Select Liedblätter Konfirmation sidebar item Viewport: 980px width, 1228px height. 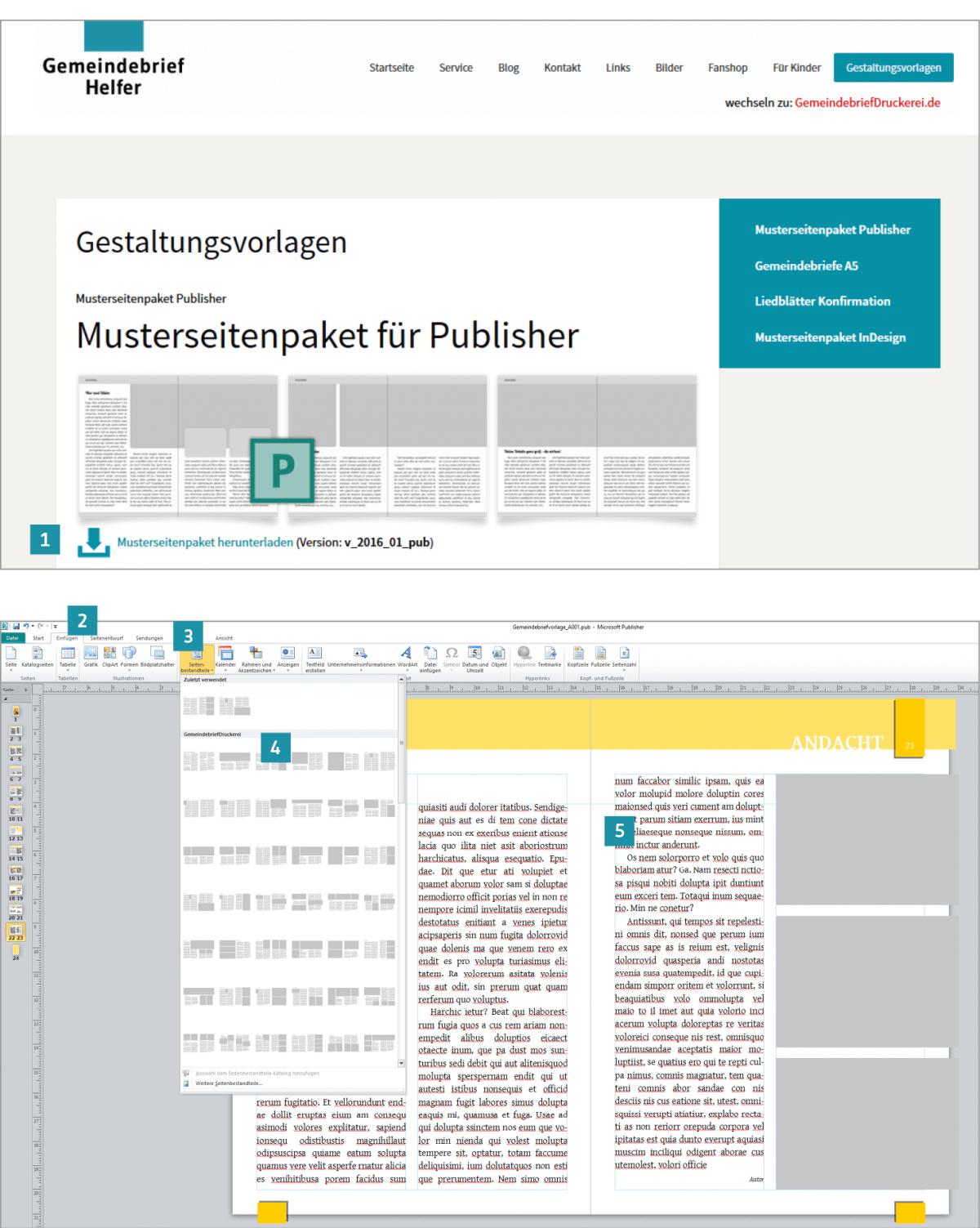point(822,301)
